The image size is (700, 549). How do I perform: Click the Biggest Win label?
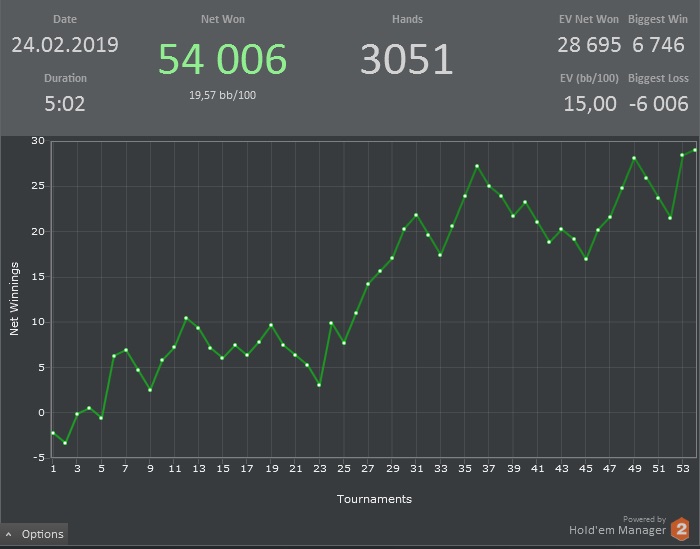pos(658,19)
